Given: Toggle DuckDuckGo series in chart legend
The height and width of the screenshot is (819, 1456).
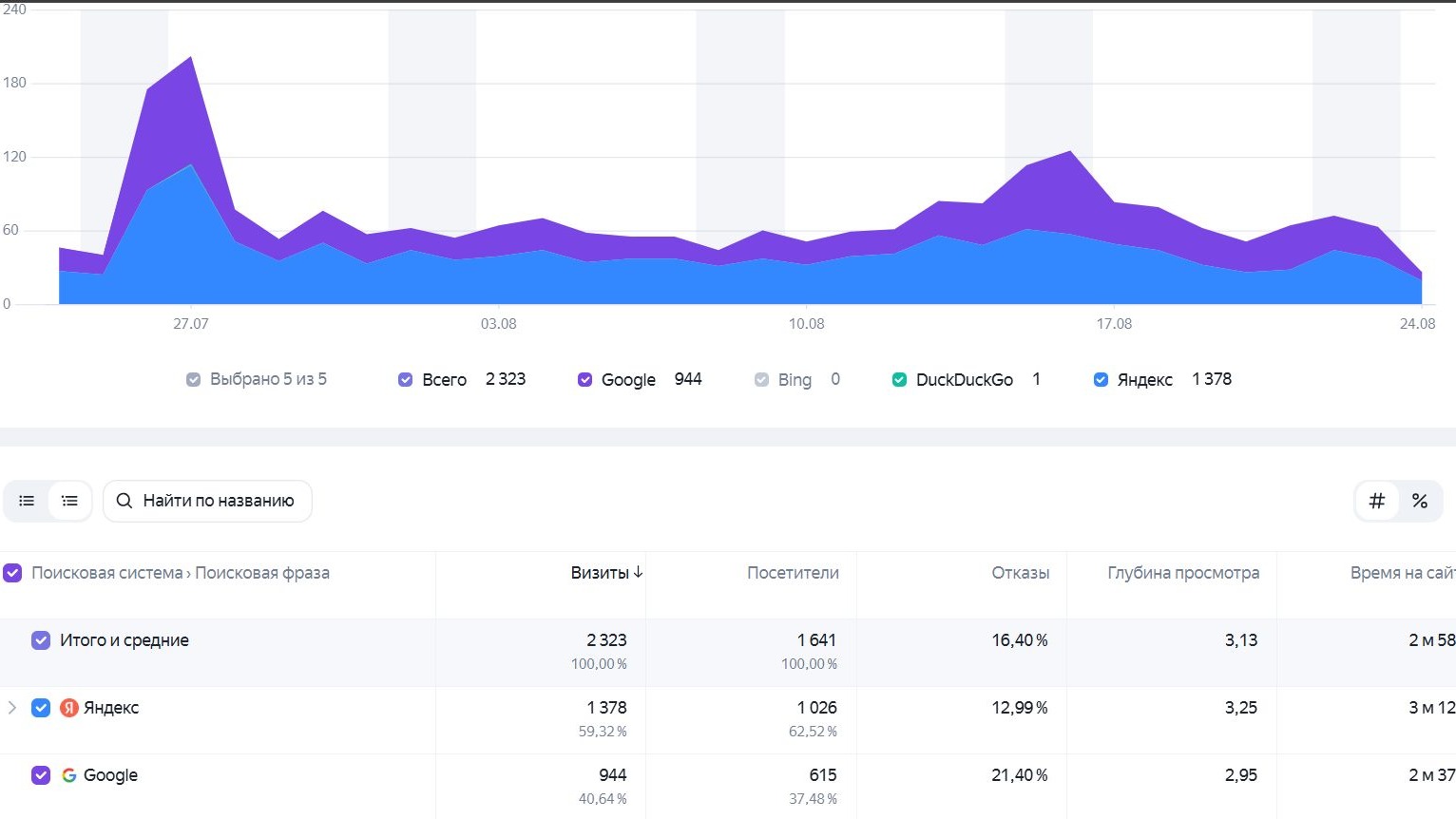Looking at the screenshot, I should point(899,379).
